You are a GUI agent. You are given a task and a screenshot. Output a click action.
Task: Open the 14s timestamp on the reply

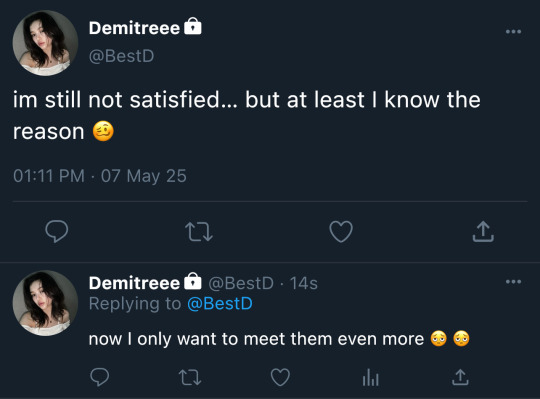pos(303,283)
